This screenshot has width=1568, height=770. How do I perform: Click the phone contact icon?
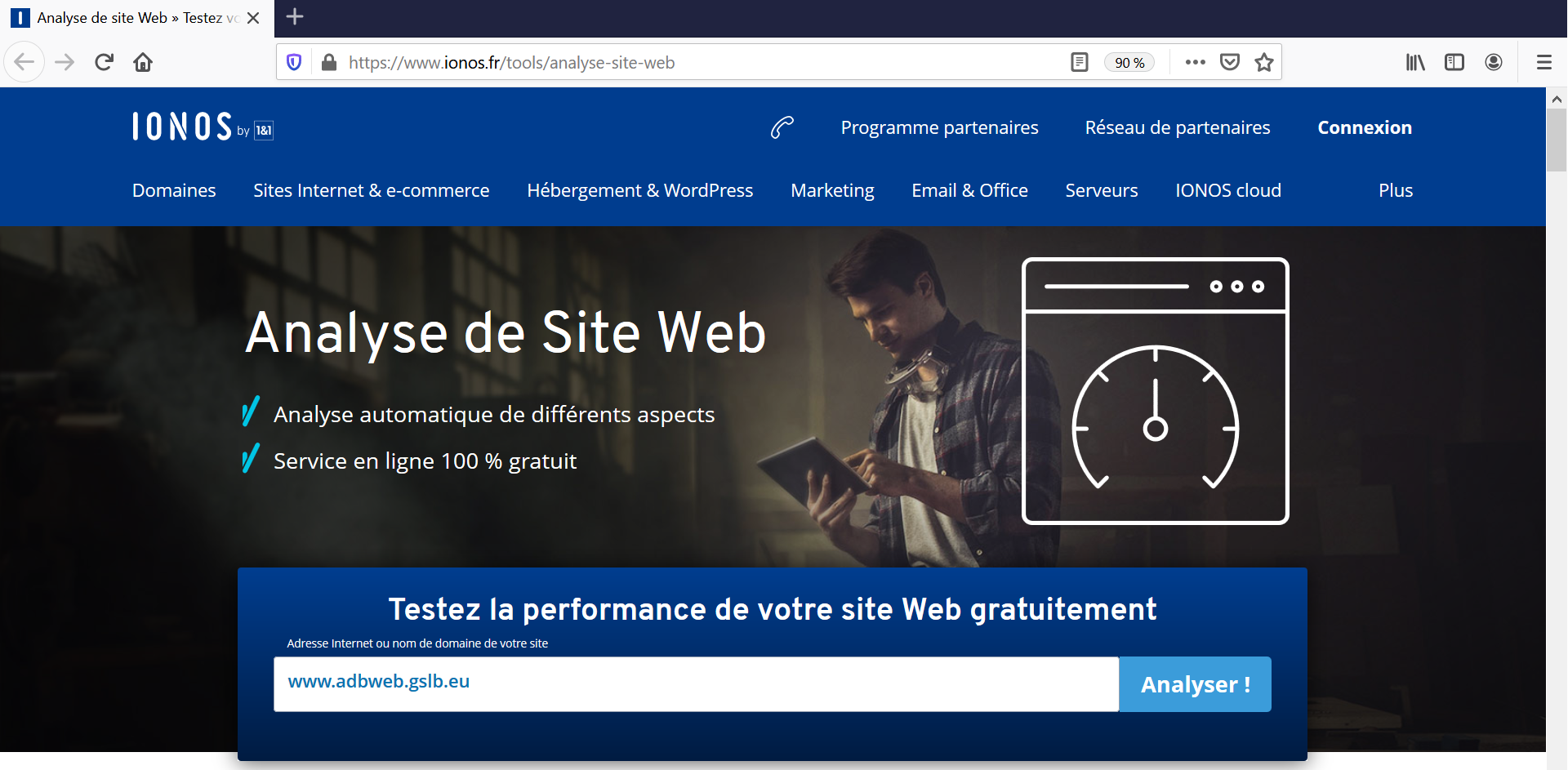(x=782, y=127)
